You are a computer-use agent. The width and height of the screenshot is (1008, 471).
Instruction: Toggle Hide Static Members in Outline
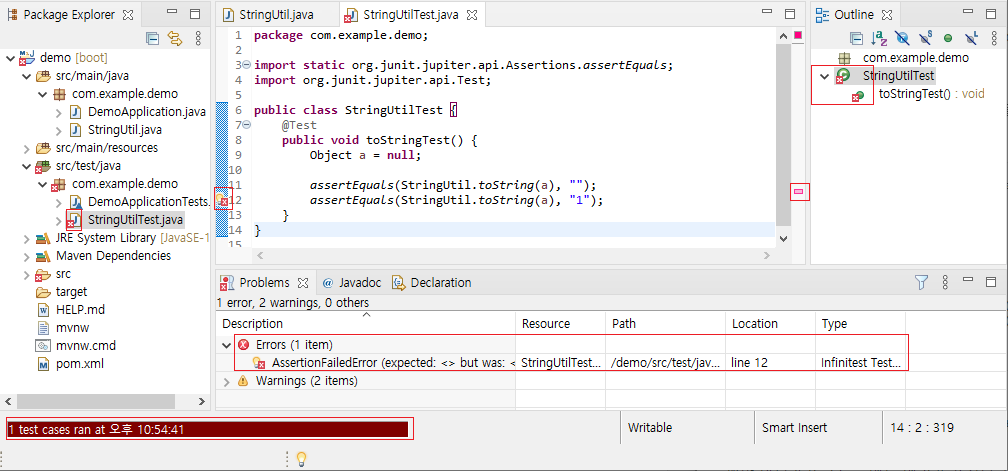925,39
